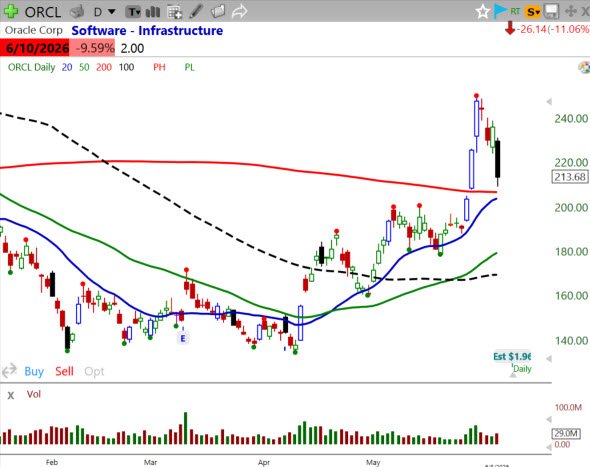Image resolution: width=590 pixels, height=467 pixels.
Task: Click the ORCL Daily legend label
Action: tap(31, 67)
